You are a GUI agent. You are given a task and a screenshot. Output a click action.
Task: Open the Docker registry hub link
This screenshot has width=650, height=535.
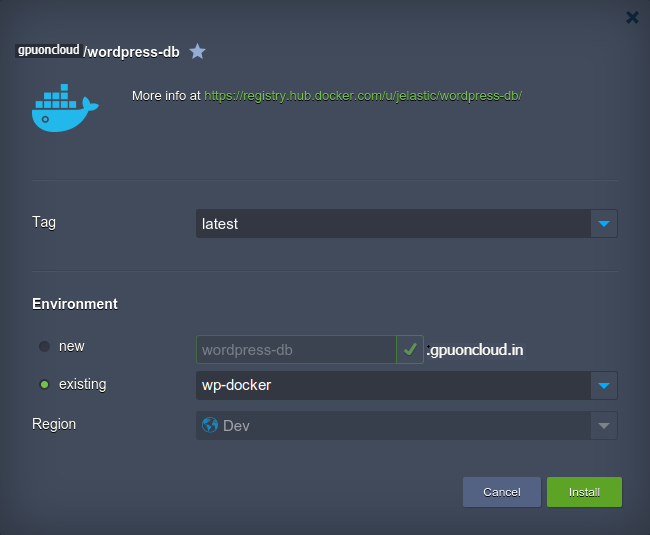(363, 96)
